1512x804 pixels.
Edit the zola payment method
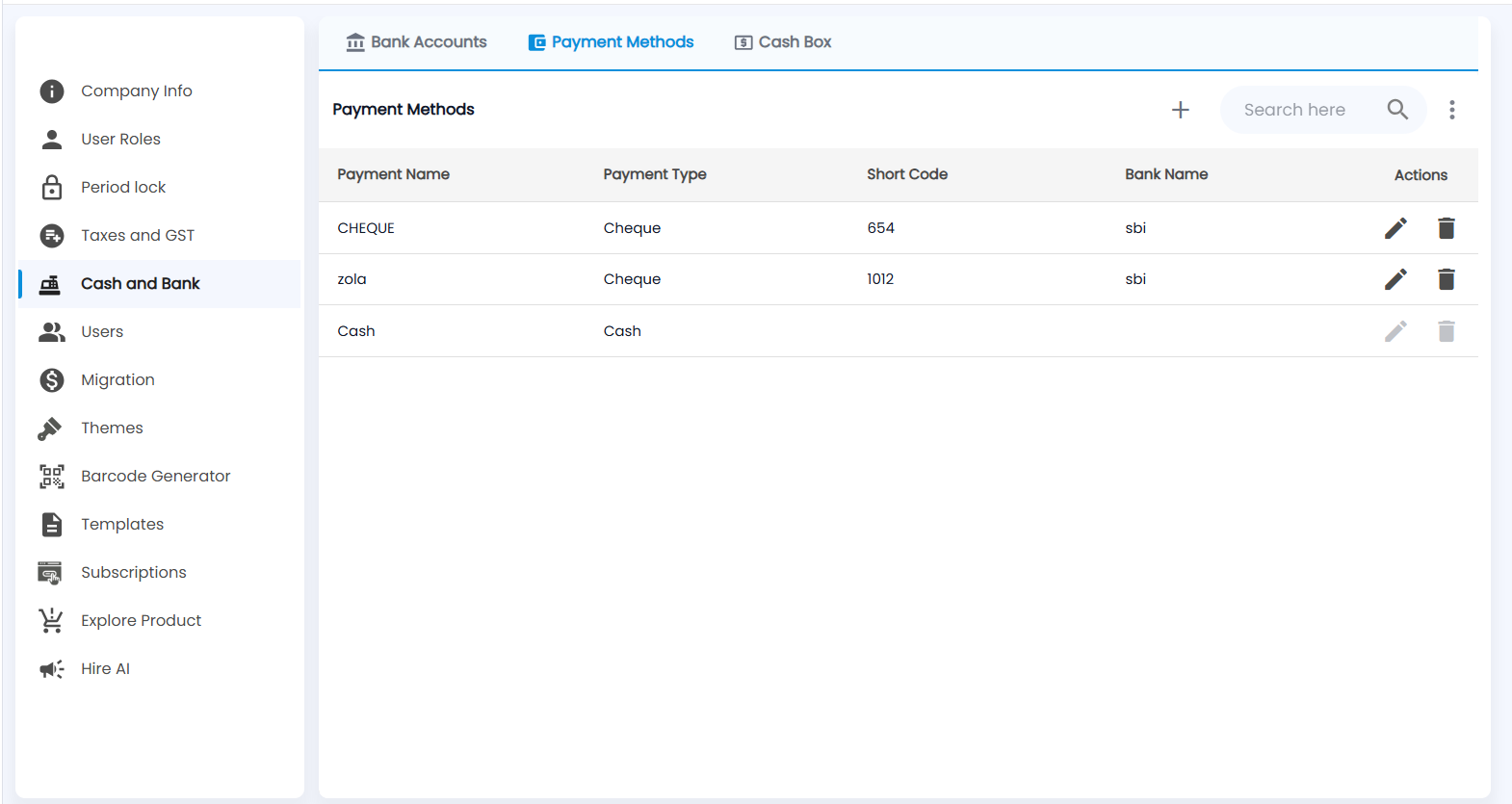coord(1395,279)
